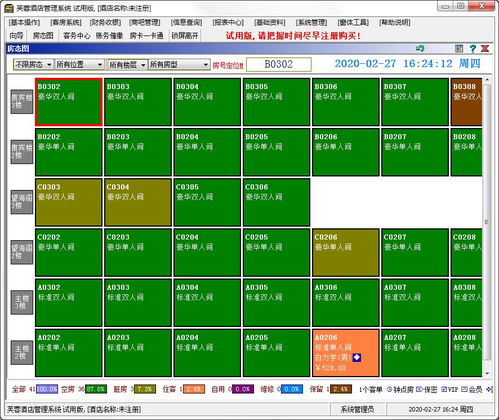
Task: Select room tile C0306
Action: coord(276,202)
